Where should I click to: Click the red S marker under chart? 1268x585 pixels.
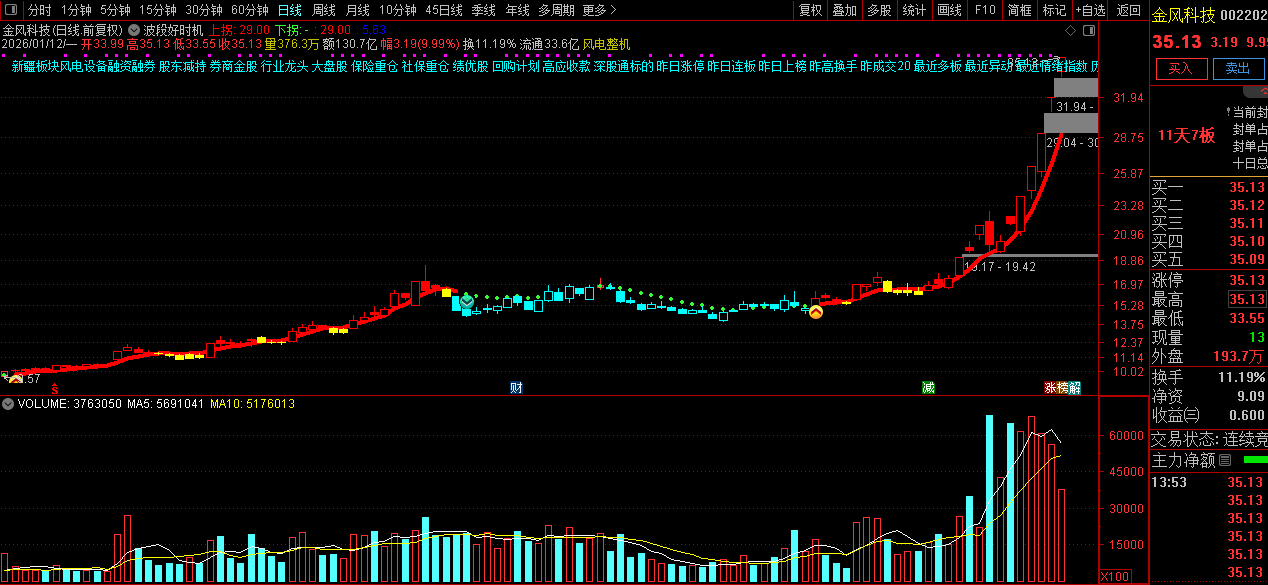pos(55,388)
